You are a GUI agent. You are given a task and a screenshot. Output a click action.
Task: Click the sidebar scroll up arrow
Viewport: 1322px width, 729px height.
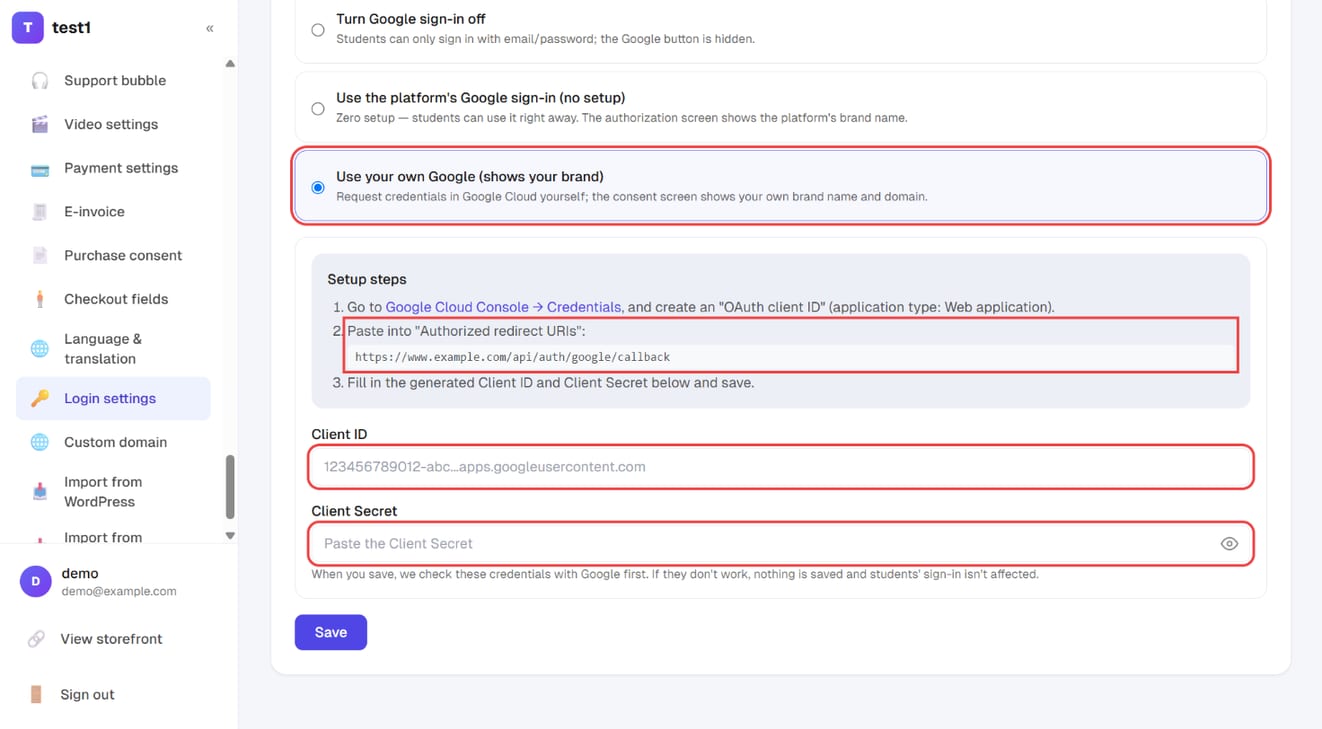230,64
